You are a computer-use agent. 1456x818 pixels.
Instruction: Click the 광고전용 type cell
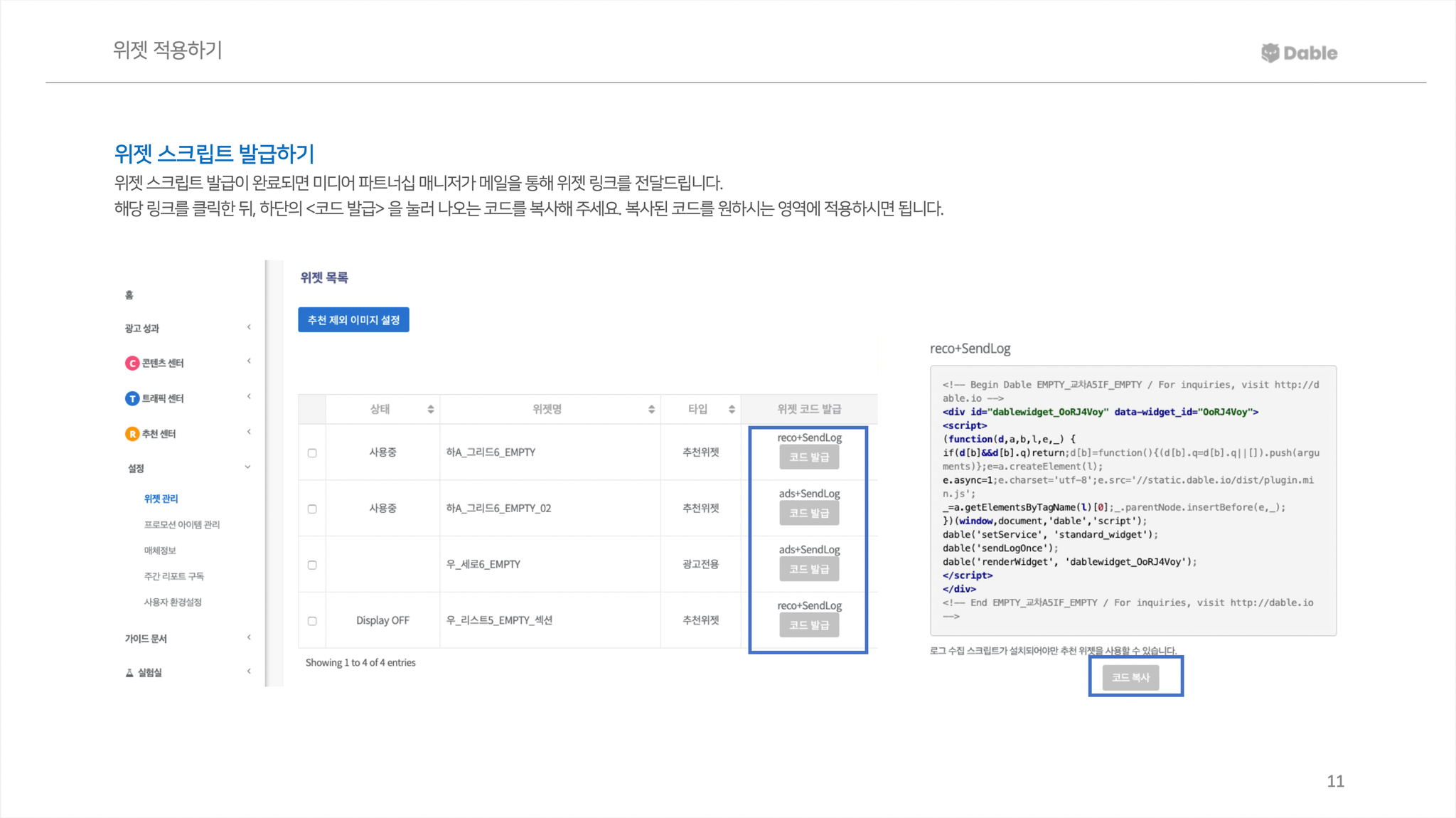[700, 565]
